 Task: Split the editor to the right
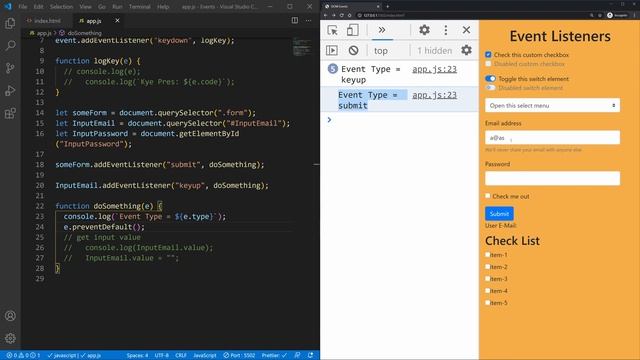295,20
